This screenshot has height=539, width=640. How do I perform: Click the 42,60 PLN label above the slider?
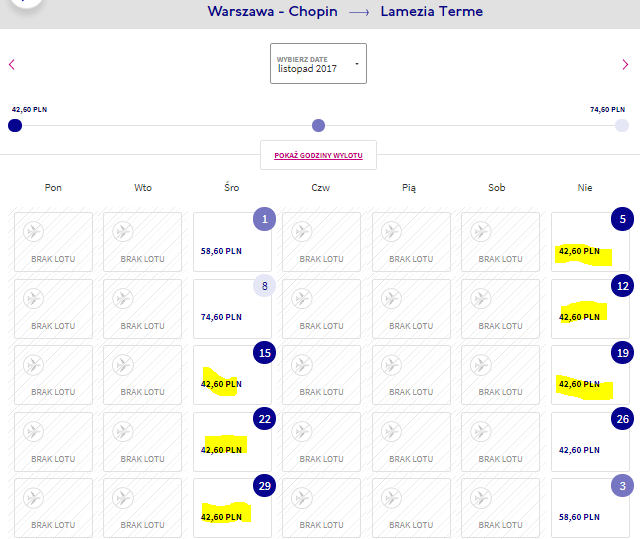[x=29, y=109]
